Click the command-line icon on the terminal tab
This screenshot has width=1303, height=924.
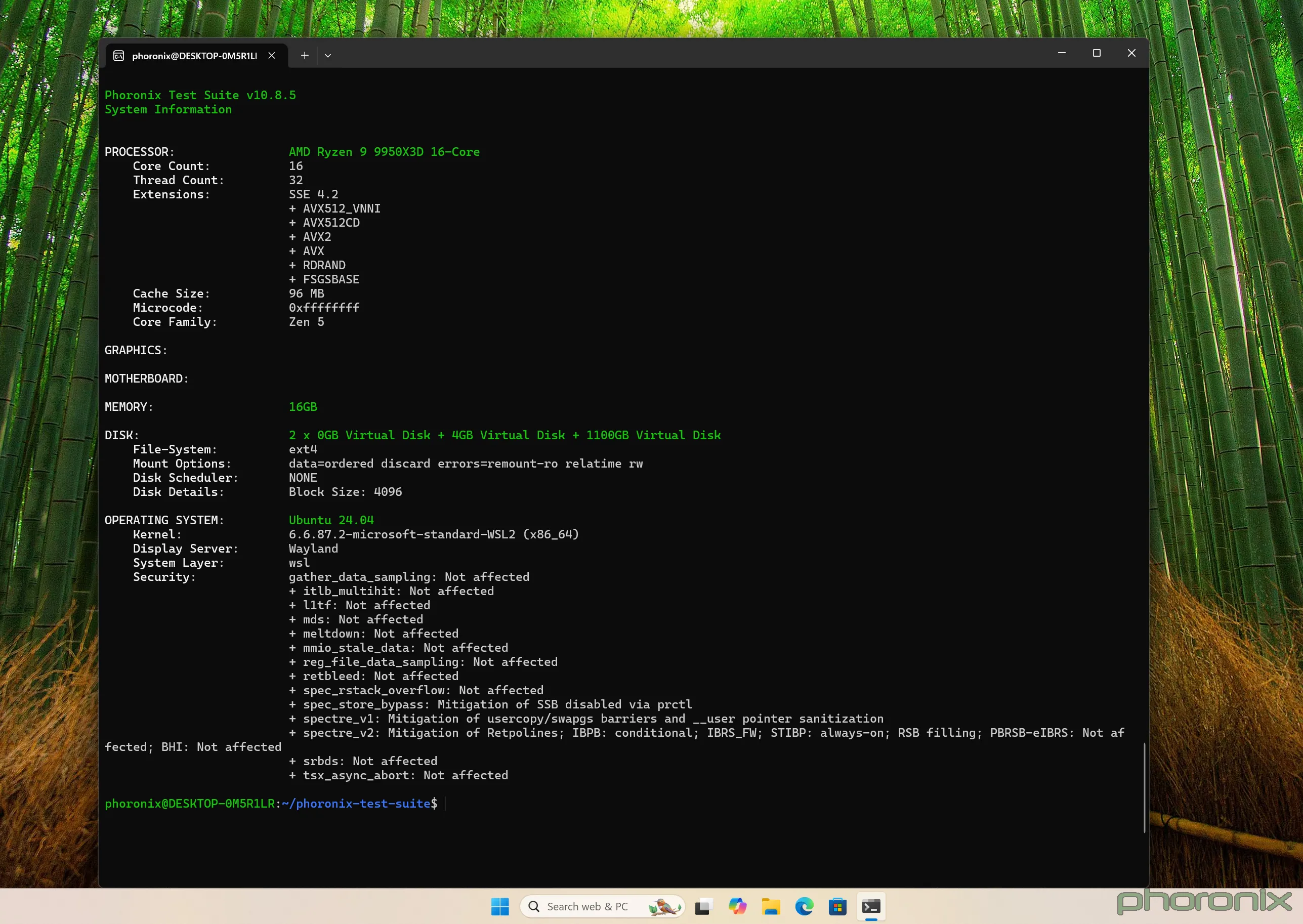click(x=118, y=55)
